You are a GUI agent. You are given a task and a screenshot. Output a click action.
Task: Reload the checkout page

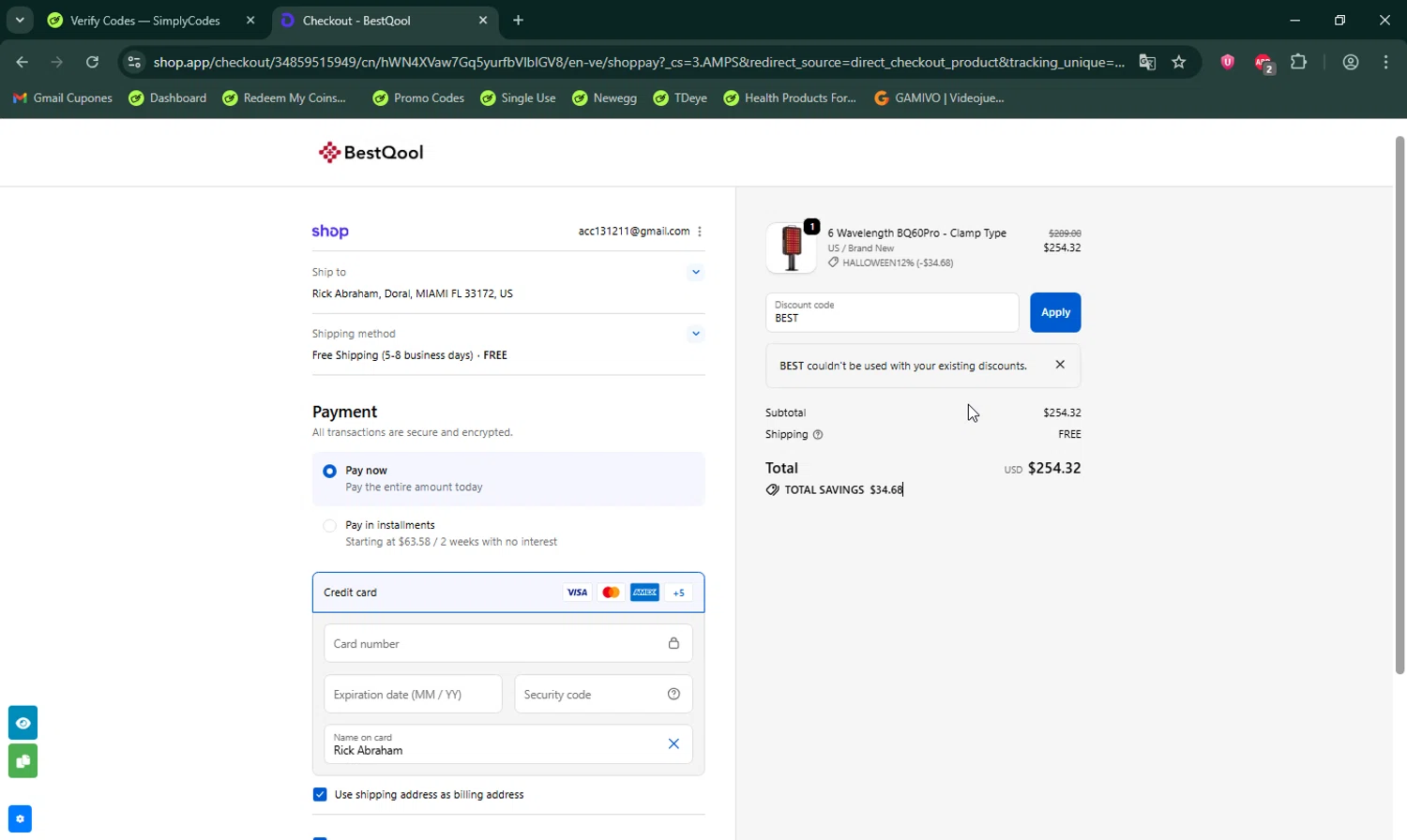tap(92, 62)
